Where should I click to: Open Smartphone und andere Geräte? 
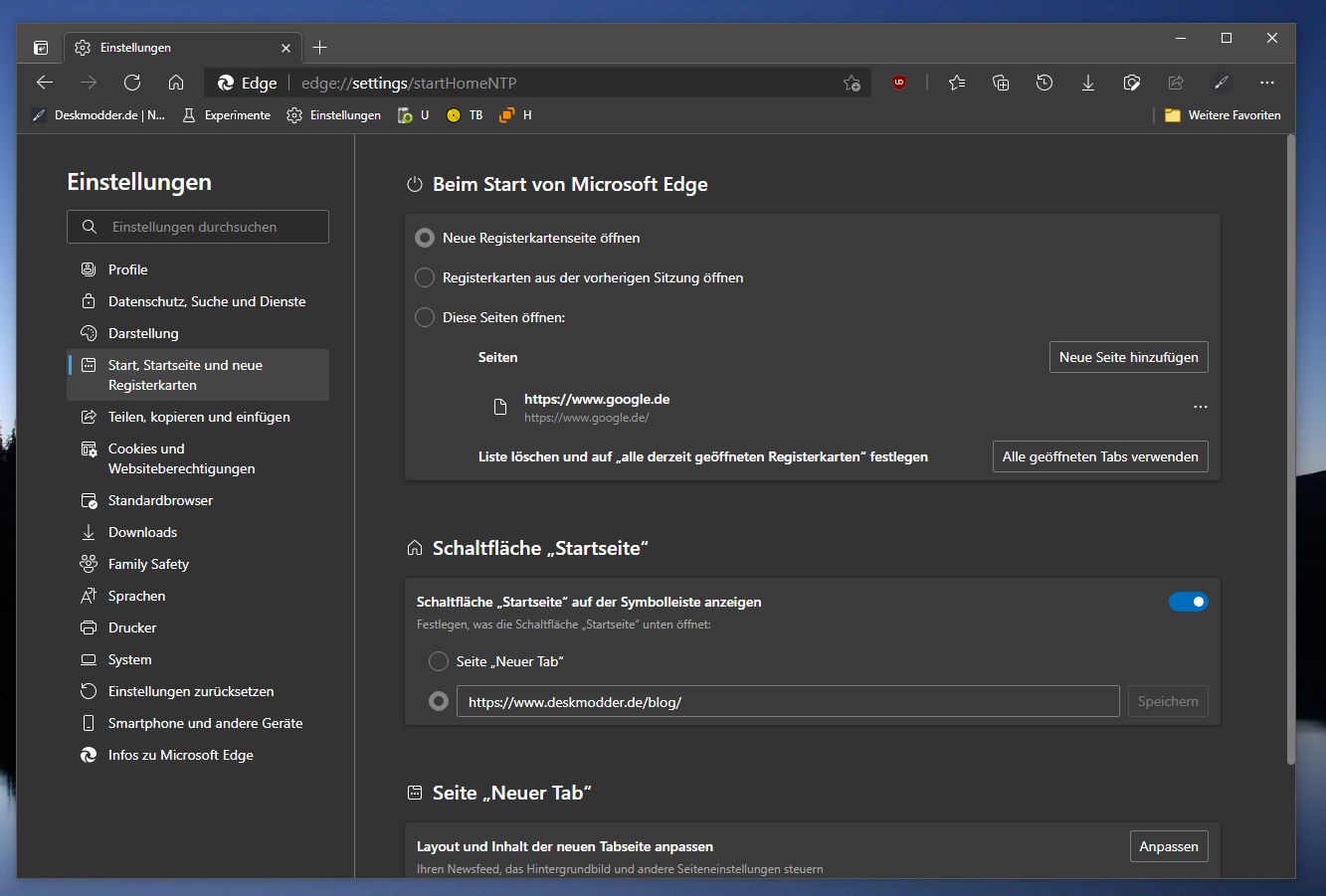(x=198, y=723)
